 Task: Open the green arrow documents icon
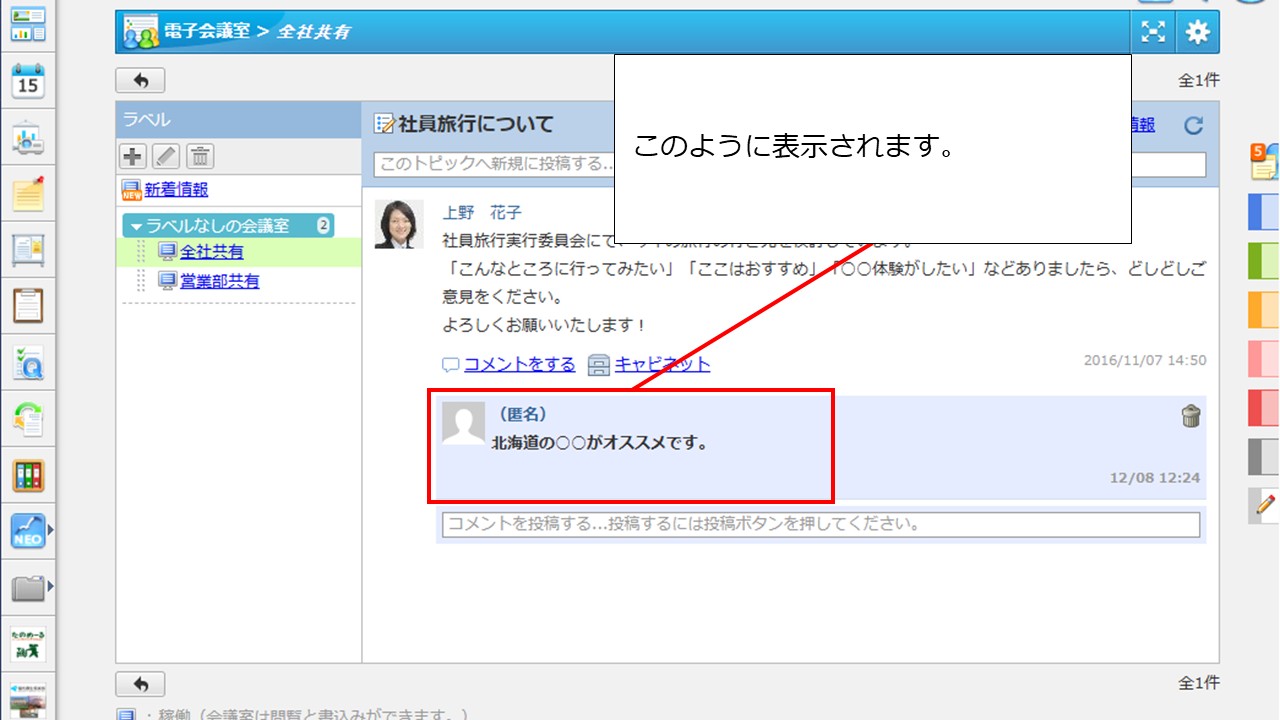coord(28,419)
